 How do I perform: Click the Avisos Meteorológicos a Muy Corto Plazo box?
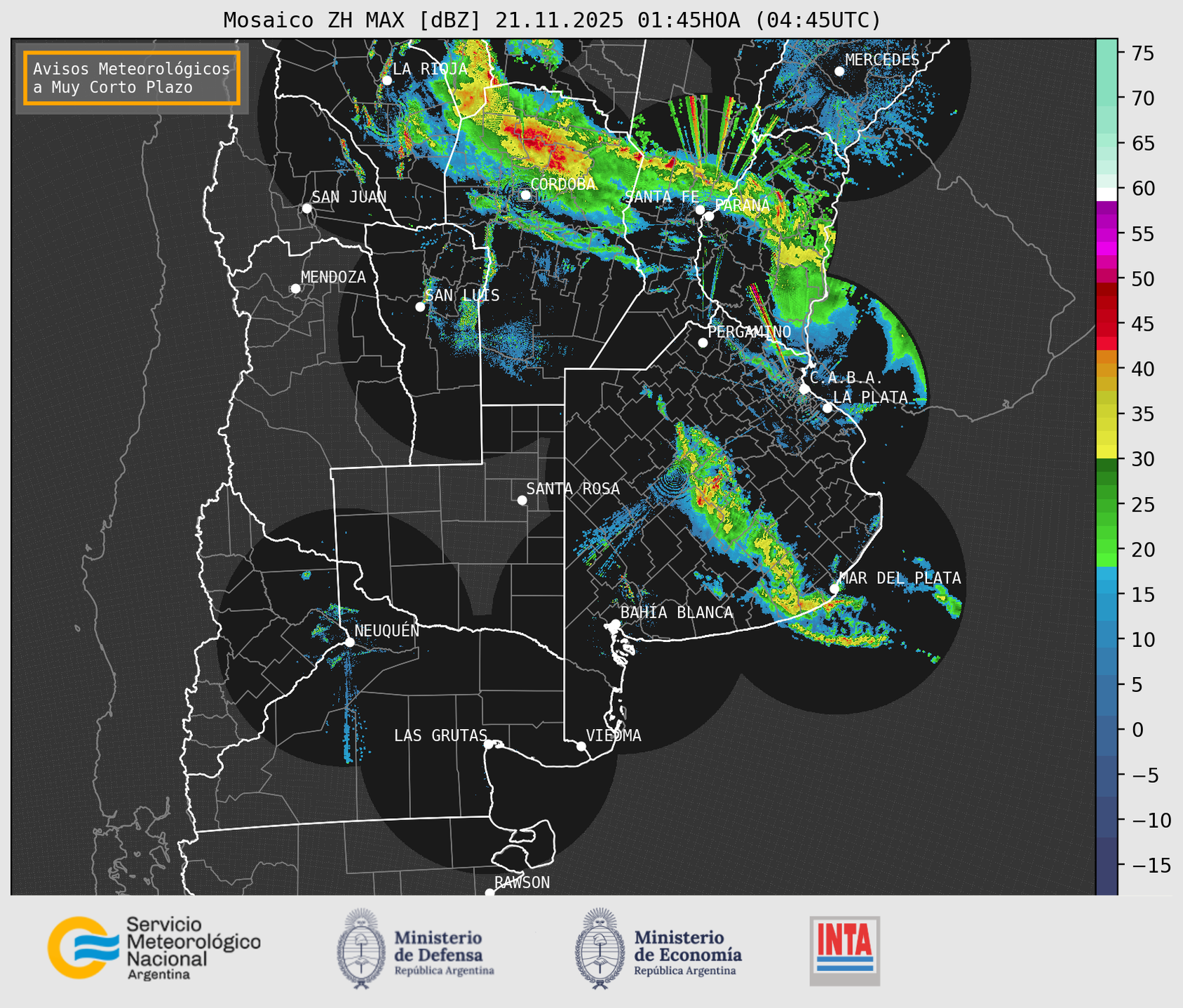(x=132, y=78)
